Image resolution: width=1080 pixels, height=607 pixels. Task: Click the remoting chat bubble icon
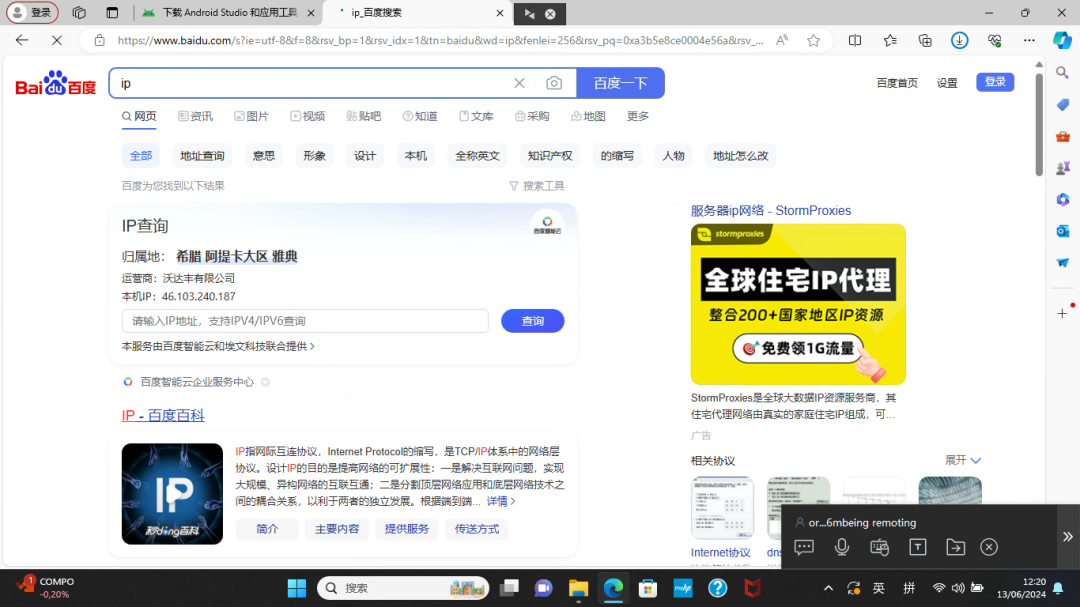point(804,547)
